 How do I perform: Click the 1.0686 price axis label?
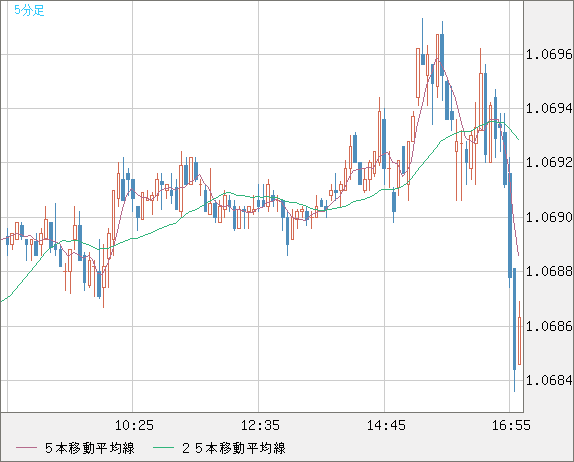click(x=549, y=326)
